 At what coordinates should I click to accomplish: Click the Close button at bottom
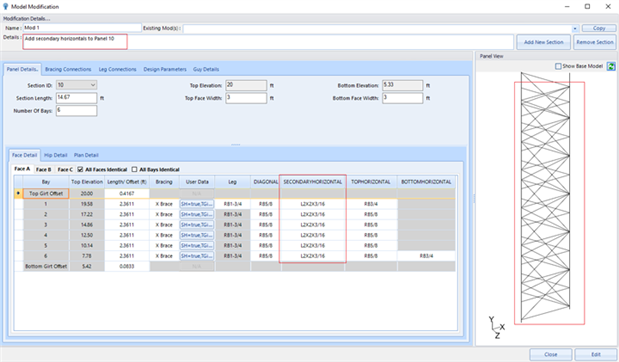click(550, 354)
